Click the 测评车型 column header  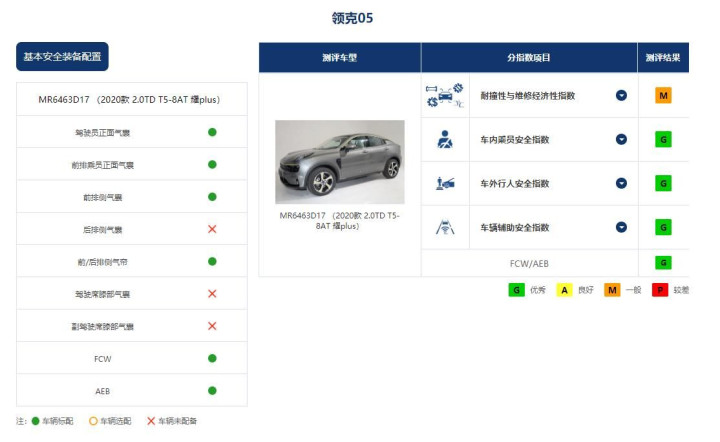(x=340, y=58)
